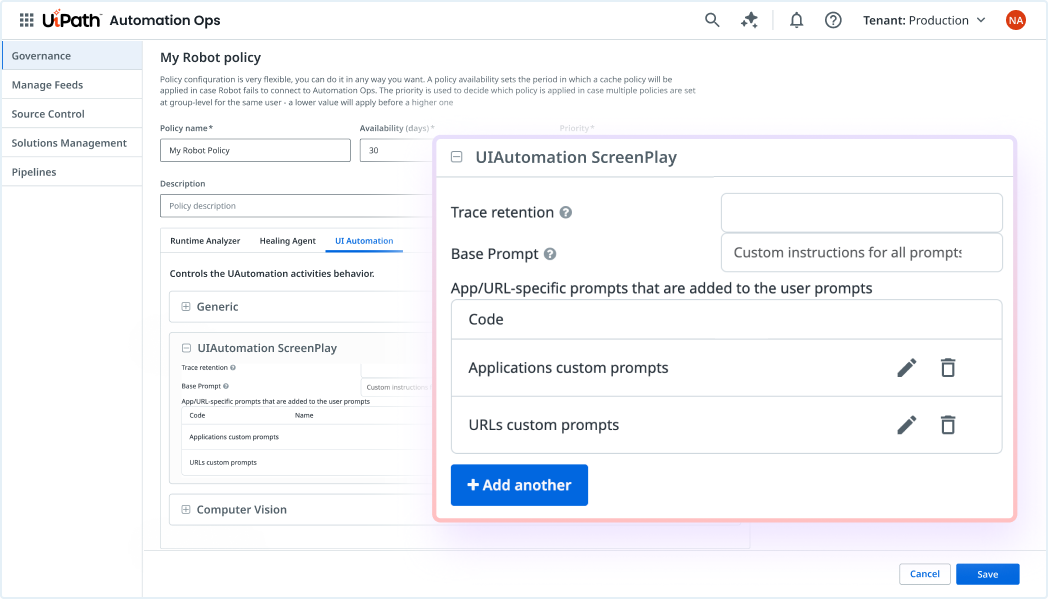Collapse the small UIAutomation ScreenPlay section
Viewport: 1048px width, 599px height.
(x=186, y=348)
